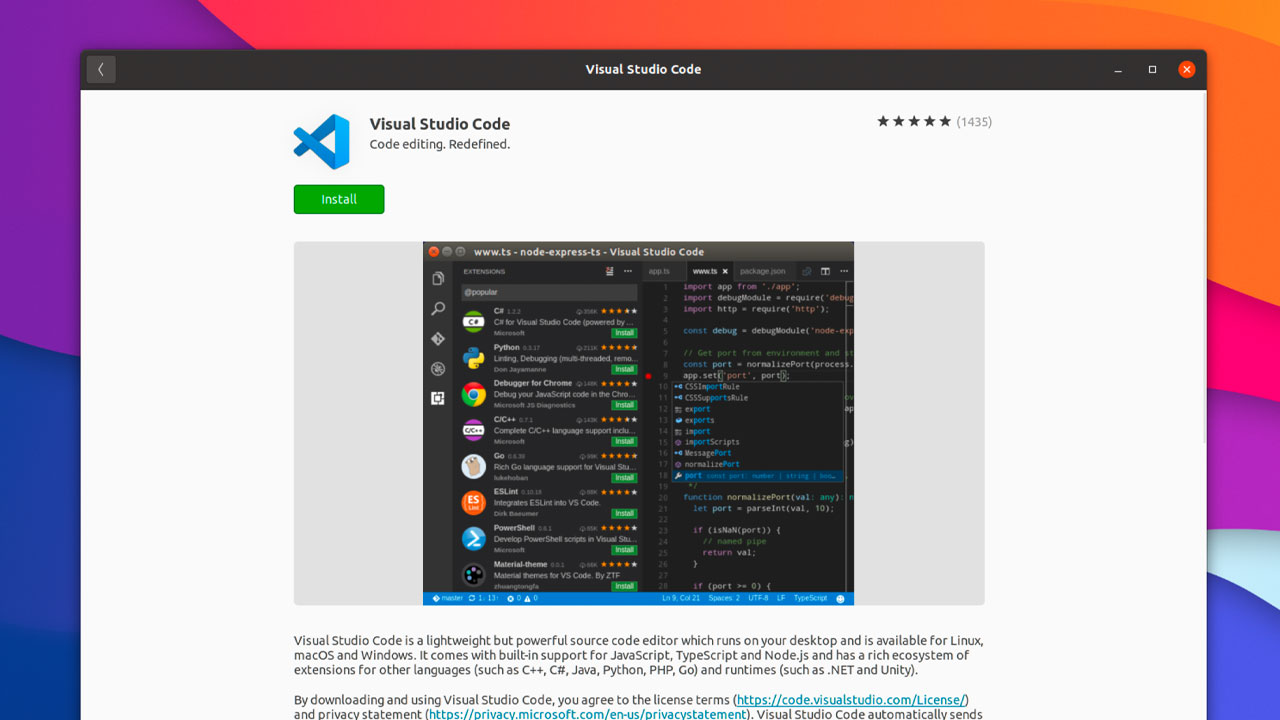Install Visual Studio Code
Image resolution: width=1280 pixels, height=720 pixels.
[x=339, y=199]
